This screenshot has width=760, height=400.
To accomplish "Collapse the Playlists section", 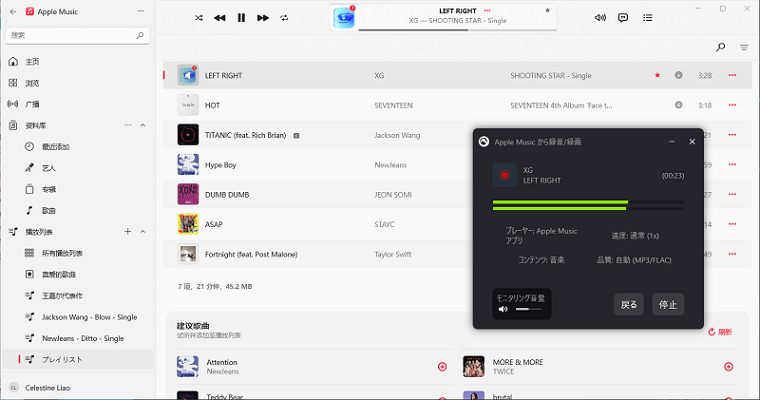I will 143,232.
